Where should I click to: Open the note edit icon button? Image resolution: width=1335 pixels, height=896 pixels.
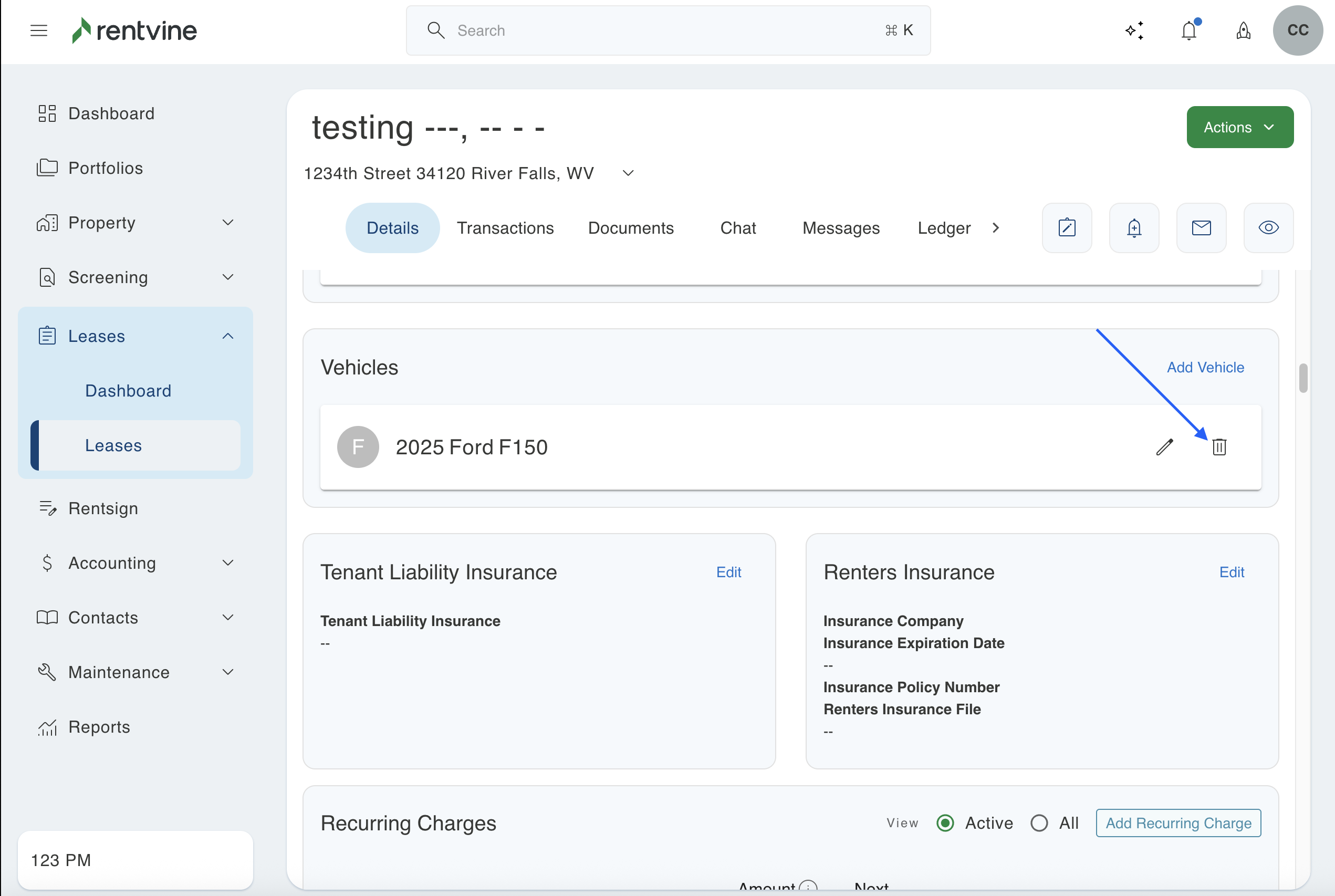(x=1067, y=228)
